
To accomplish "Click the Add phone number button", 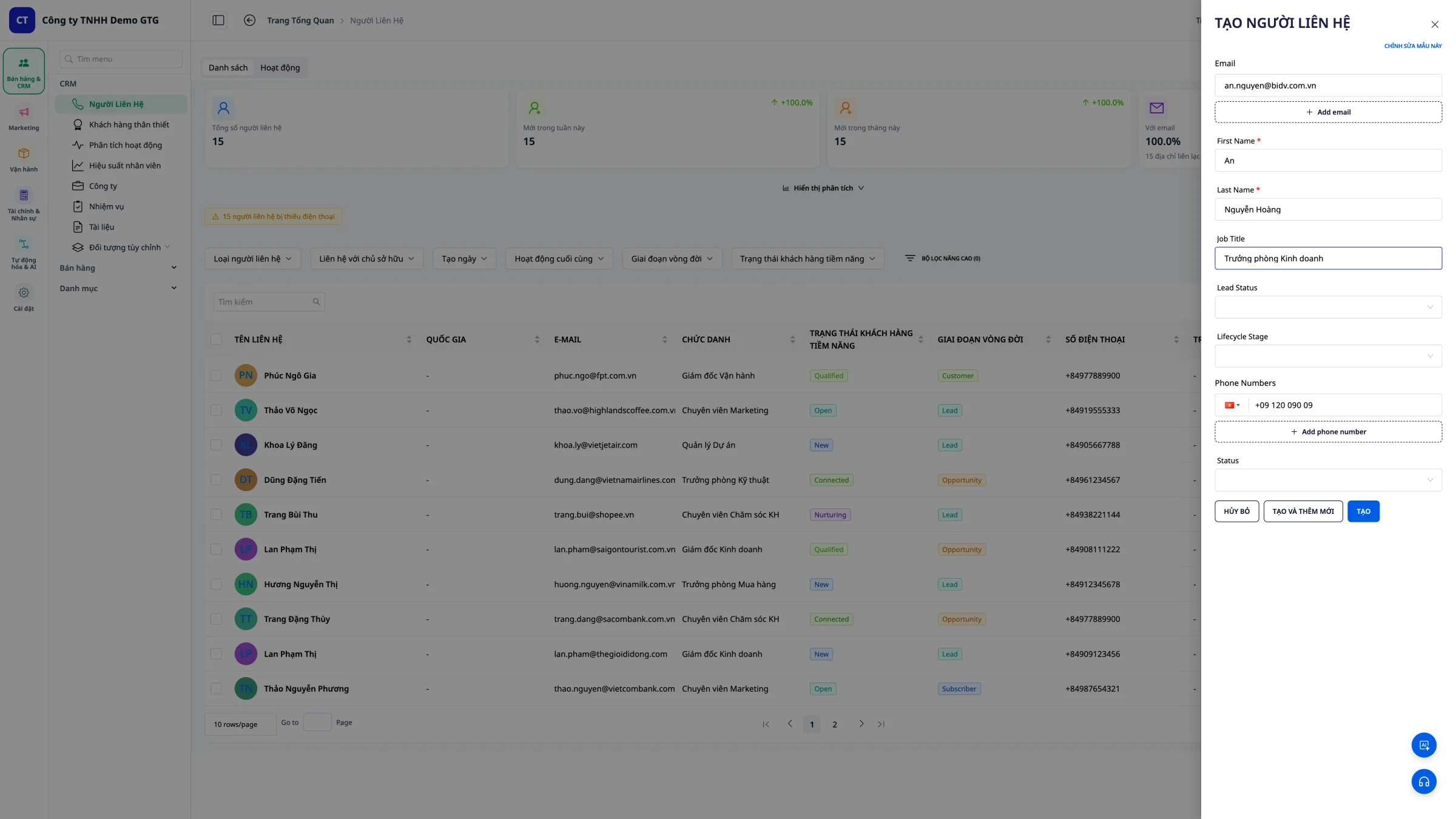I will 1328,432.
